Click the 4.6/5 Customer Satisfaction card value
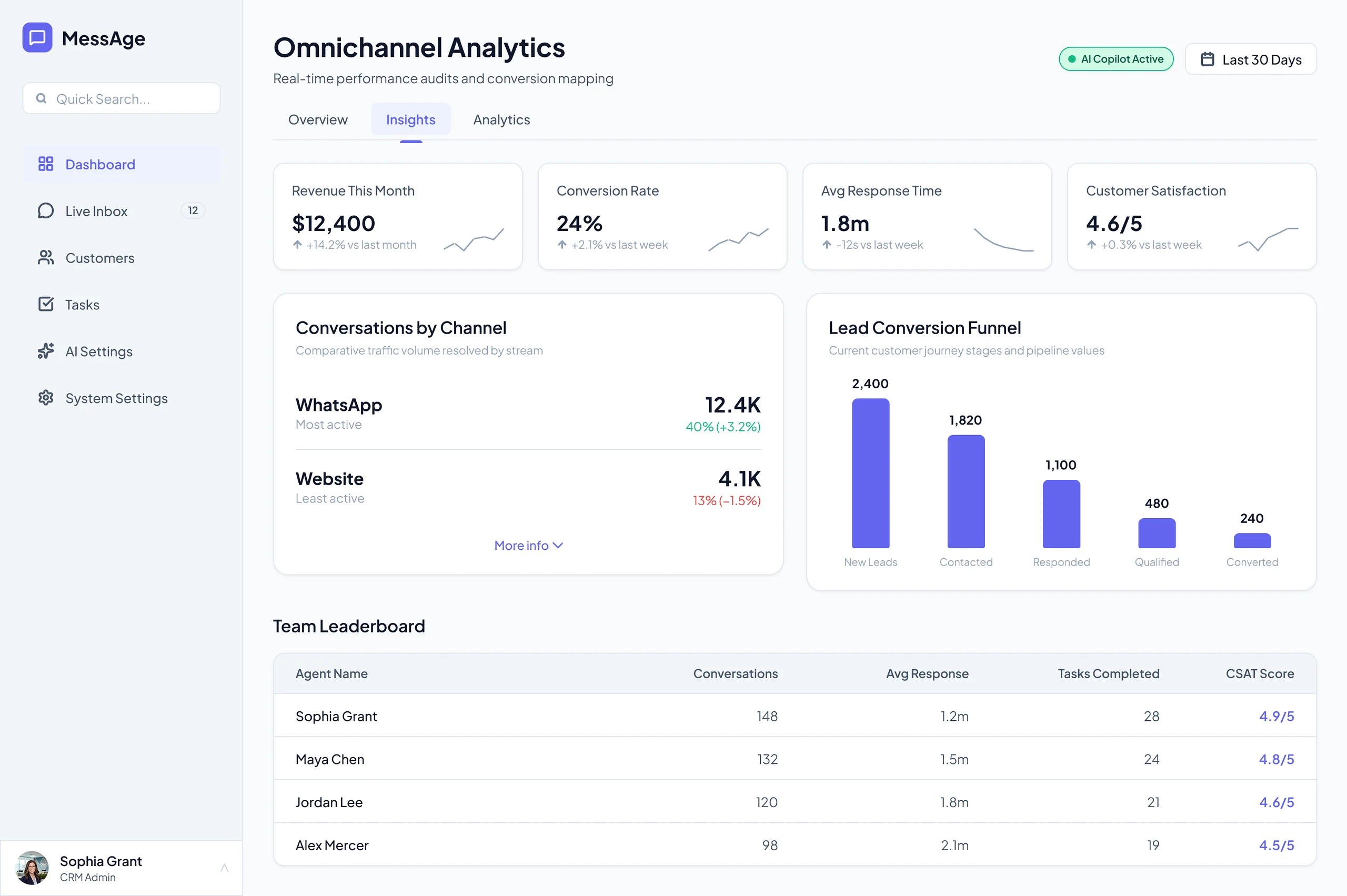1347x896 pixels. [1113, 223]
